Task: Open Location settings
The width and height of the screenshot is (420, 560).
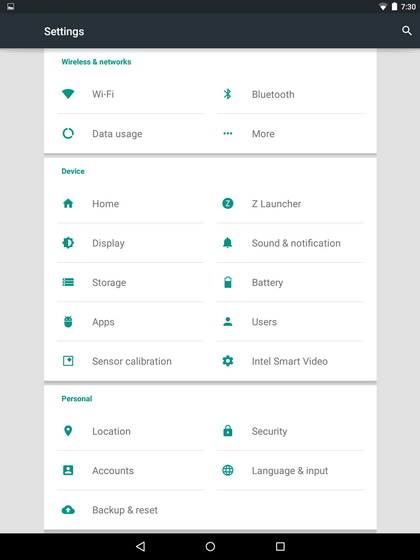Action: point(131,431)
